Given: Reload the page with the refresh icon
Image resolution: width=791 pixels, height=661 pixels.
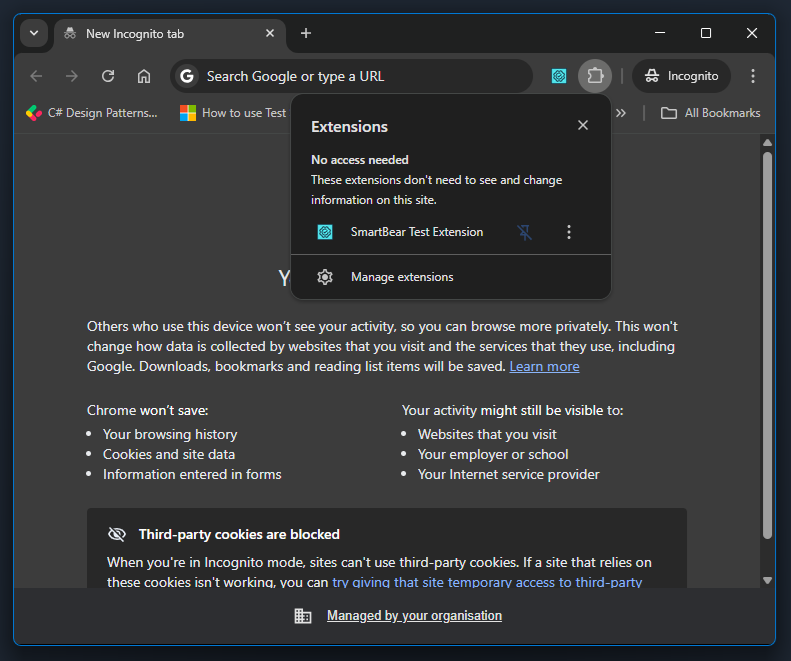Looking at the screenshot, I should tap(108, 76).
